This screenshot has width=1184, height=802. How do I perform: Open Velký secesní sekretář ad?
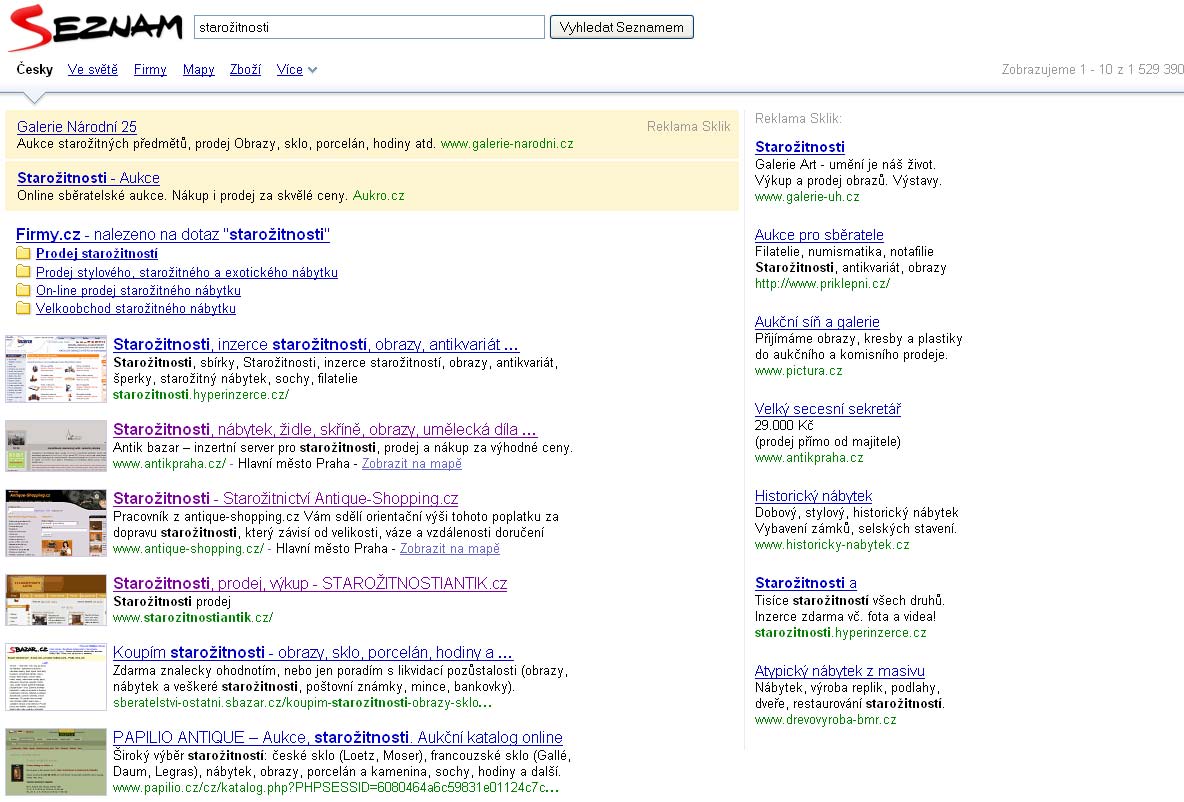828,409
